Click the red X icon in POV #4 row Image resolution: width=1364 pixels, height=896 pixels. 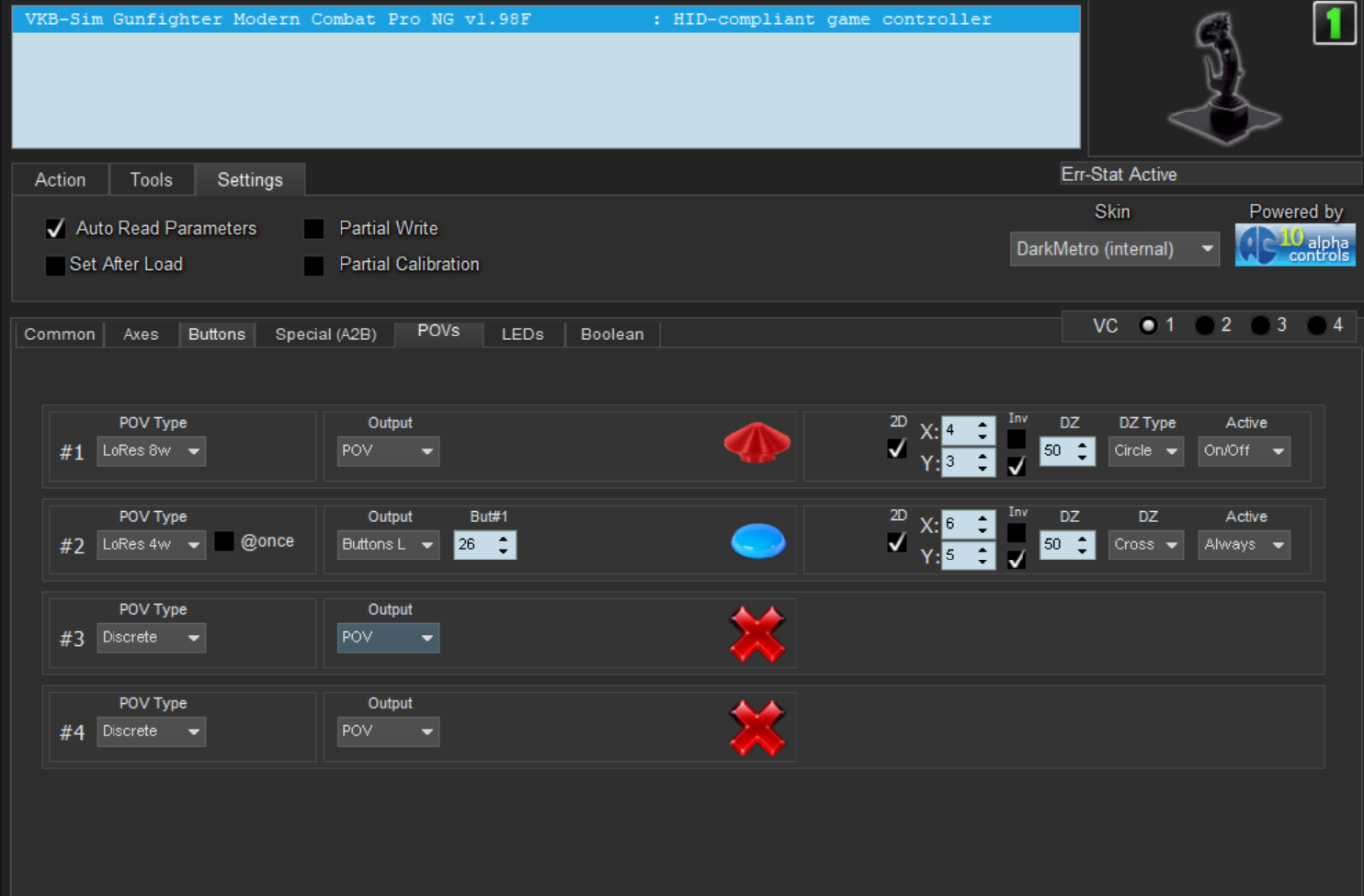coord(757,728)
